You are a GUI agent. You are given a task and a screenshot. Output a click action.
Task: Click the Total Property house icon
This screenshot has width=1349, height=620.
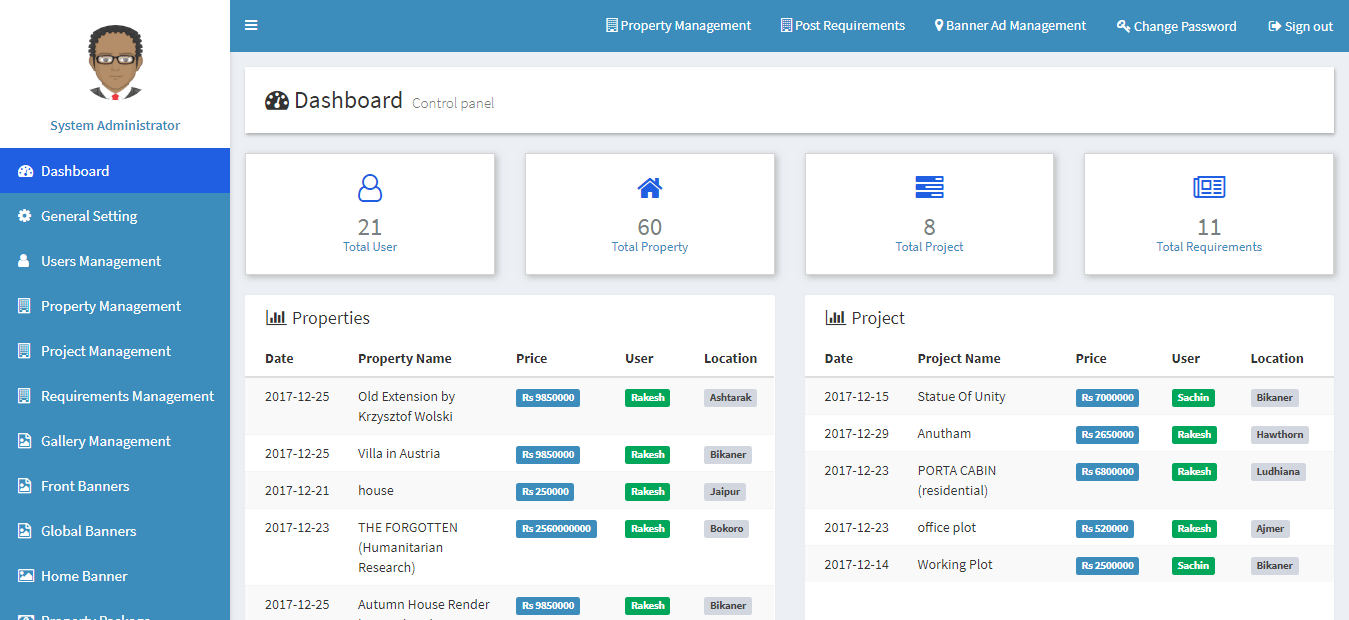650,188
